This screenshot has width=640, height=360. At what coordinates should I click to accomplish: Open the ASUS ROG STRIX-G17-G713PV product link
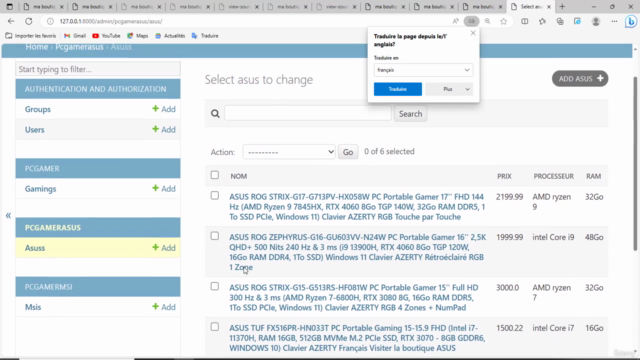pyautogui.click(x=357, y=207)
